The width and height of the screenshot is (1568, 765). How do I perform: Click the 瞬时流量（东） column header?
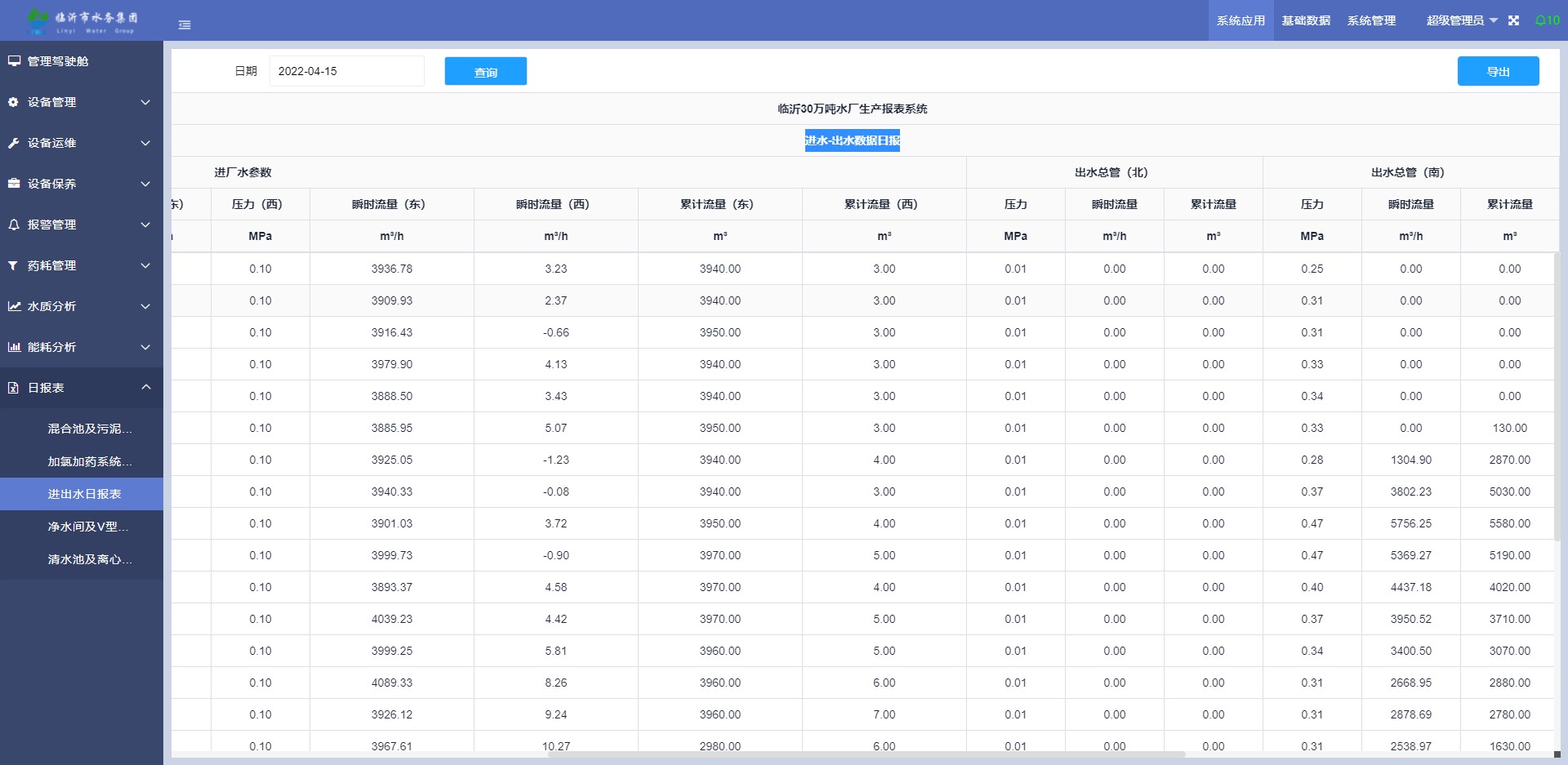tap(391, 204)
